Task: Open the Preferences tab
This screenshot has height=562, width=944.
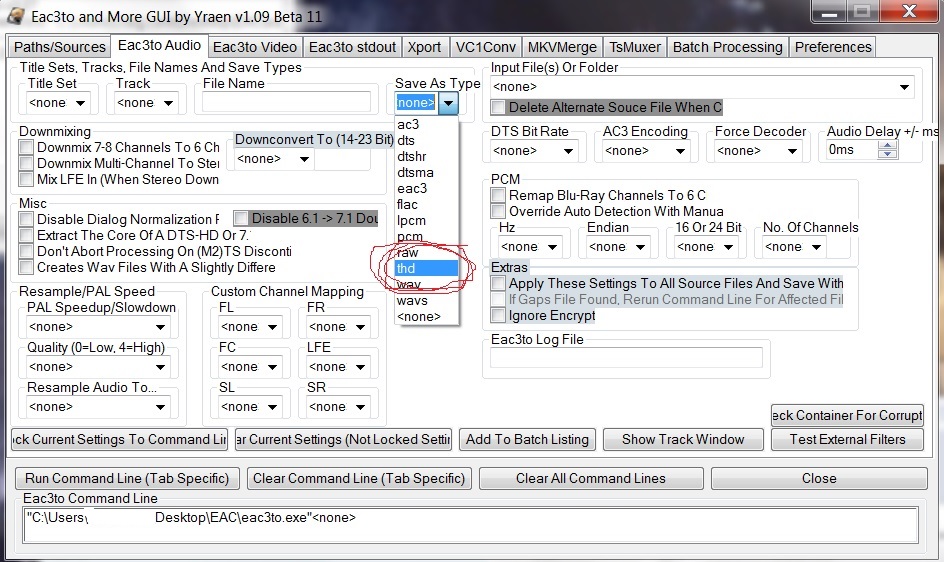Action: [x=833, y=47]
